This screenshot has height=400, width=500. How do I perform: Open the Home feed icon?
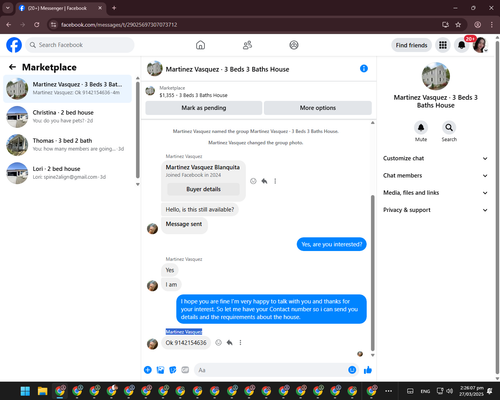[200, 45]
